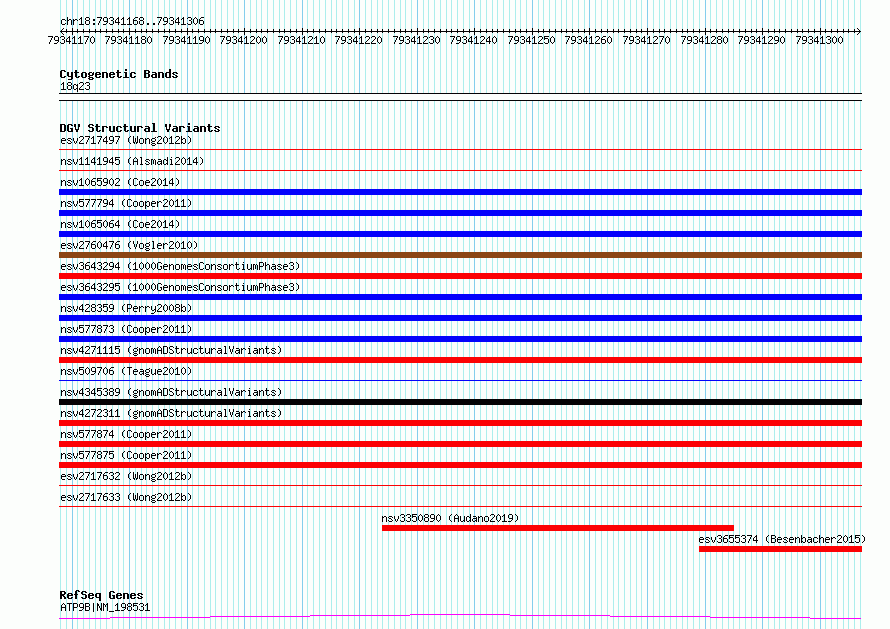The image size is (890, 629).
Task: Select esv2760476 (Vogler2010) label
Action: click(129, 245)
